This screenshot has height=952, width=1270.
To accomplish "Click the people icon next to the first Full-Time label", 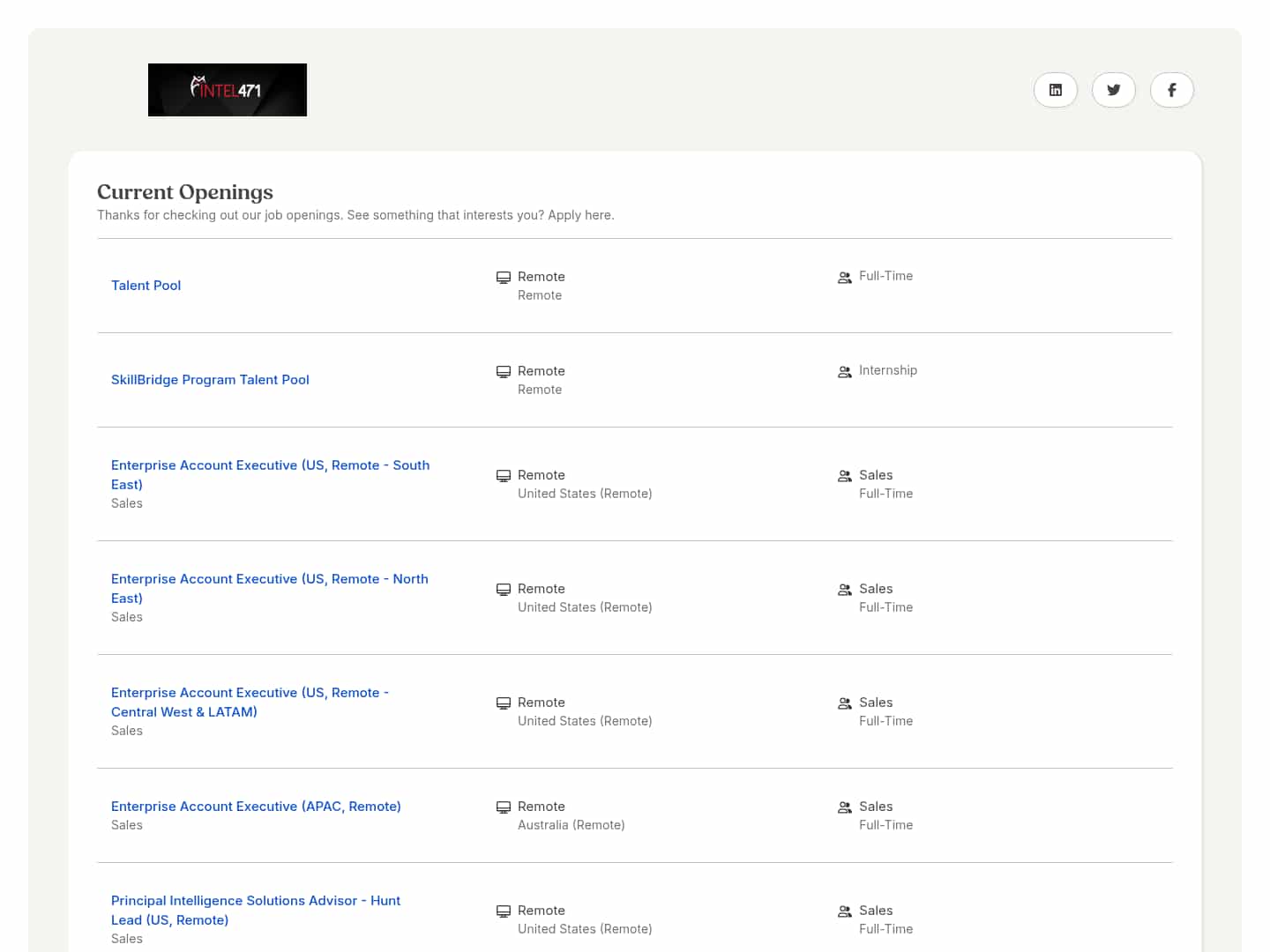I will [844, 277].
